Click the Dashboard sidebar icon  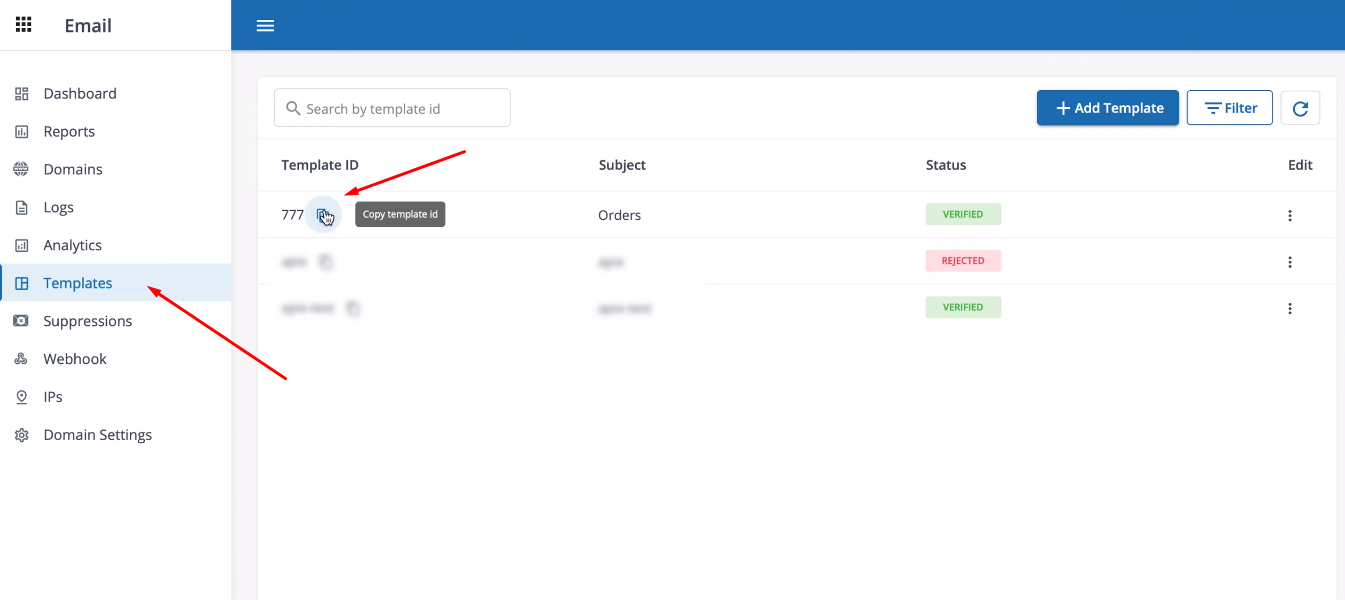coord(22,94)
